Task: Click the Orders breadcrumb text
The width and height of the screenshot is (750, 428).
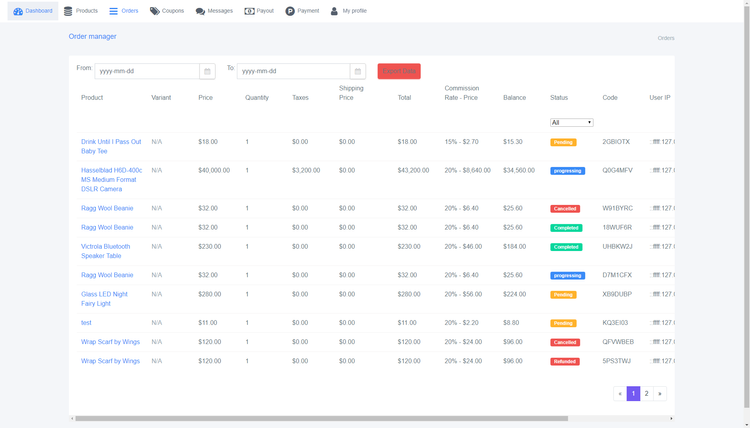Action: coord(666,38)
